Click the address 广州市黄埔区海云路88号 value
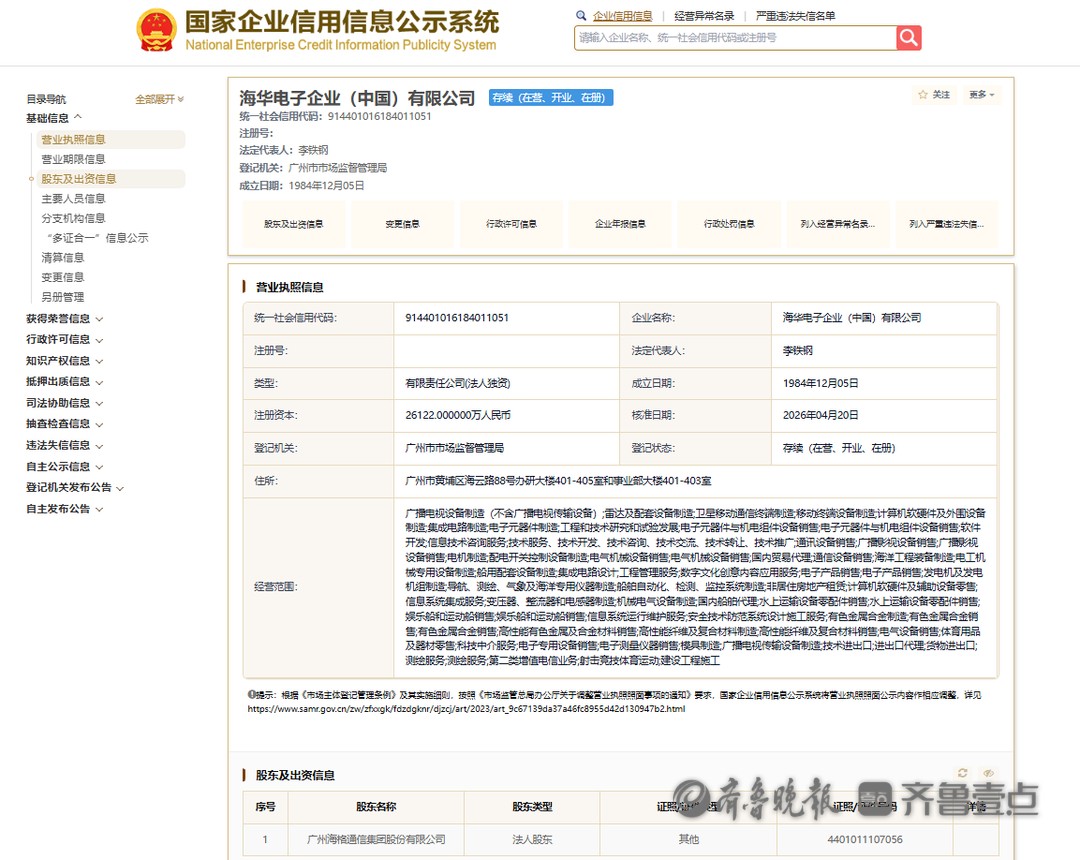 [558, 481]
